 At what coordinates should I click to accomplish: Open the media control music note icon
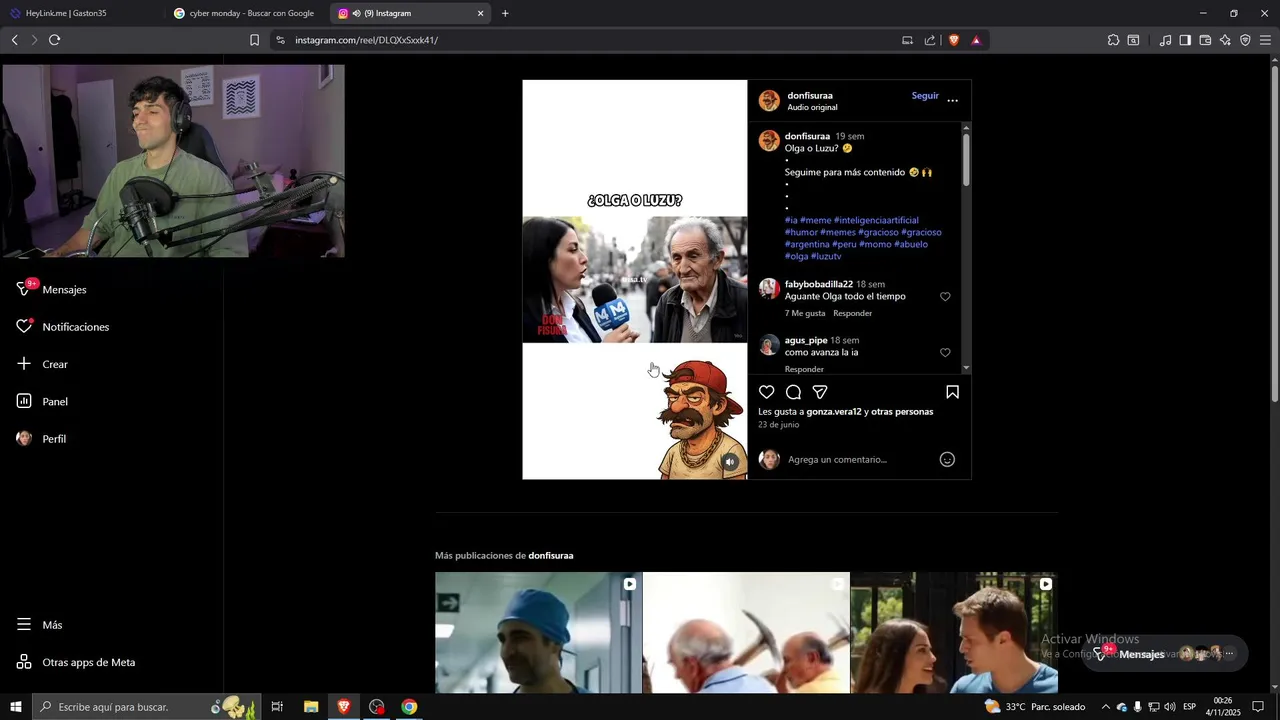(x=1165, y=40)
